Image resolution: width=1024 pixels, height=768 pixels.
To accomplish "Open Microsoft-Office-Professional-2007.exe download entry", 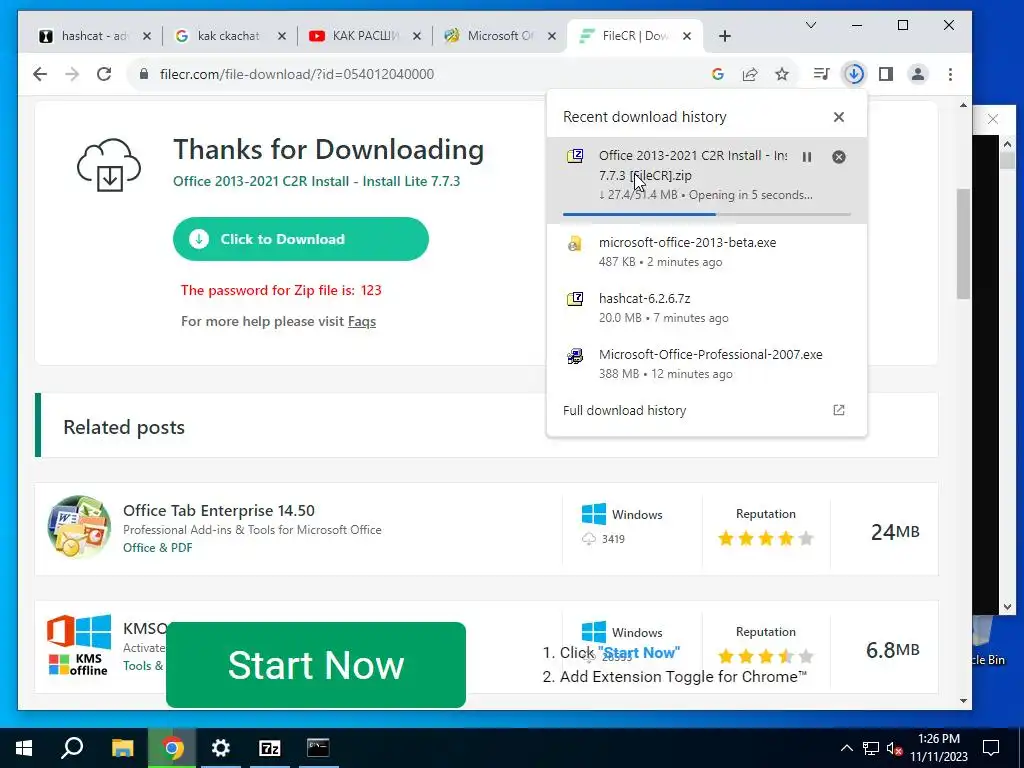I will tap(707, 364).
